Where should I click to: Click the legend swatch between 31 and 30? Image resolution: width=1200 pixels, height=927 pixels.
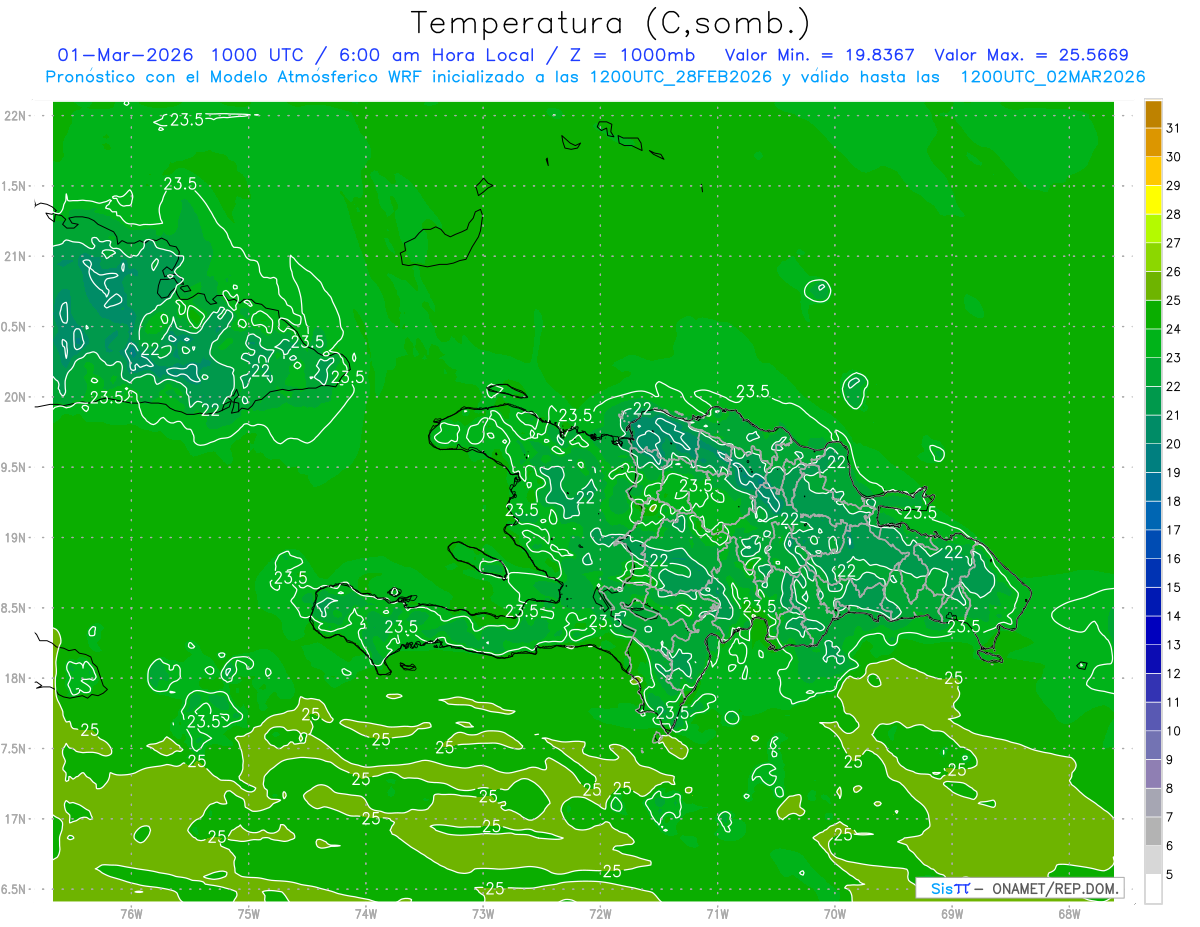(1153, 143)
